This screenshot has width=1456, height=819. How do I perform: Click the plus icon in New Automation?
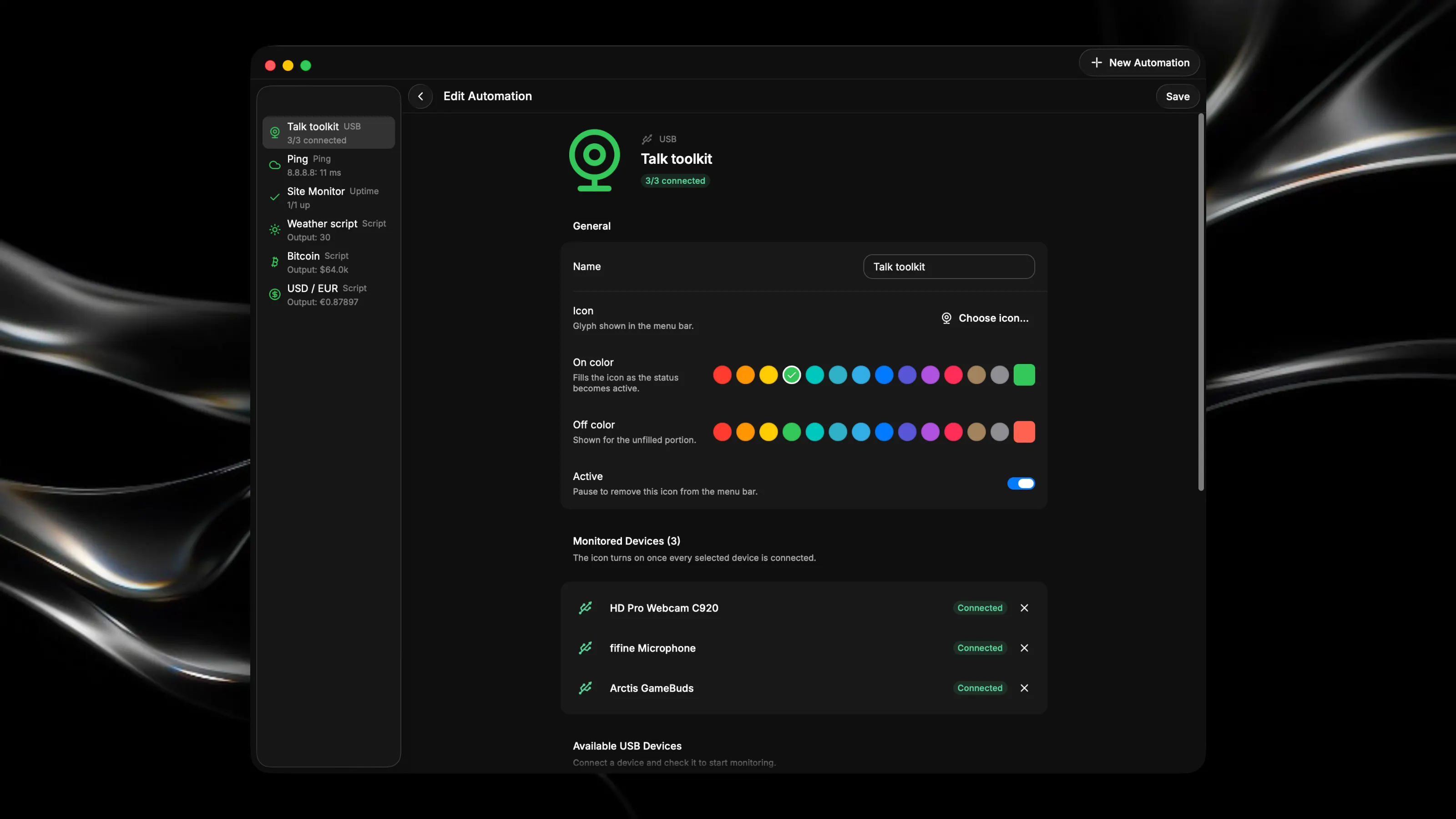[x=1097, y=63]
